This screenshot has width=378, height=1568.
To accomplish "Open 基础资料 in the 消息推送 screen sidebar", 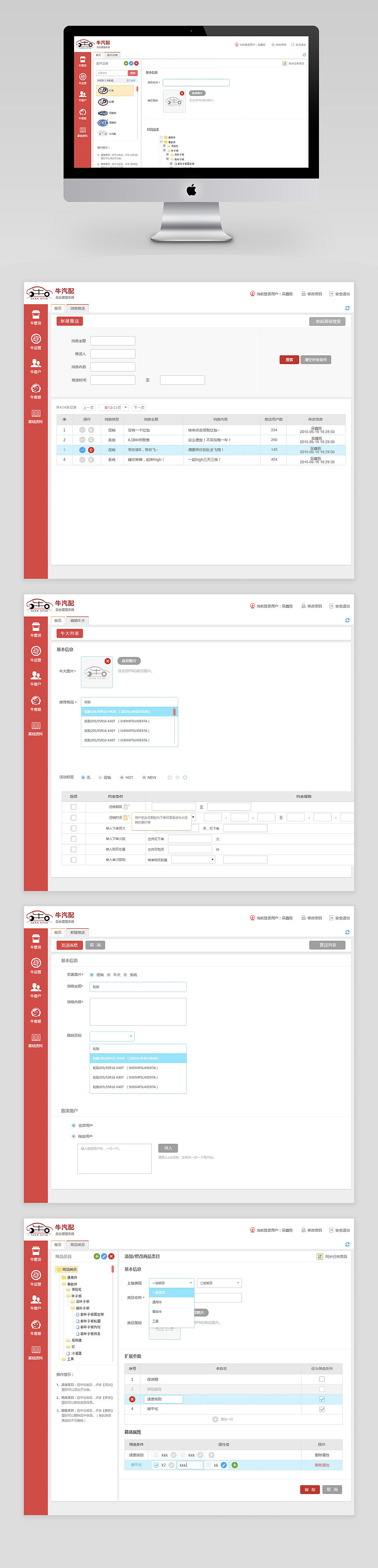I will pyautogui.click(x=36, y=416).
